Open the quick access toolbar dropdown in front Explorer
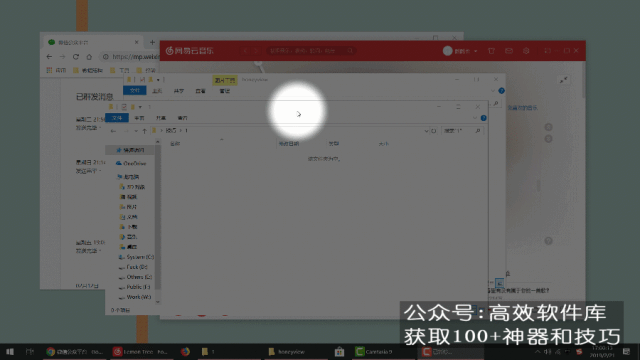640x360 pixels. (x=140, y=107)
